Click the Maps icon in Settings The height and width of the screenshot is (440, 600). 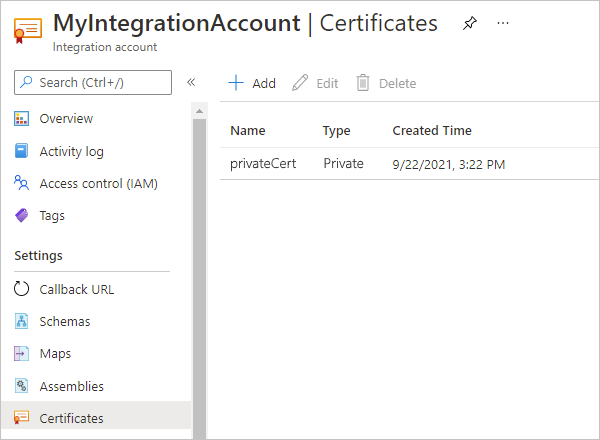click(22, 353)
